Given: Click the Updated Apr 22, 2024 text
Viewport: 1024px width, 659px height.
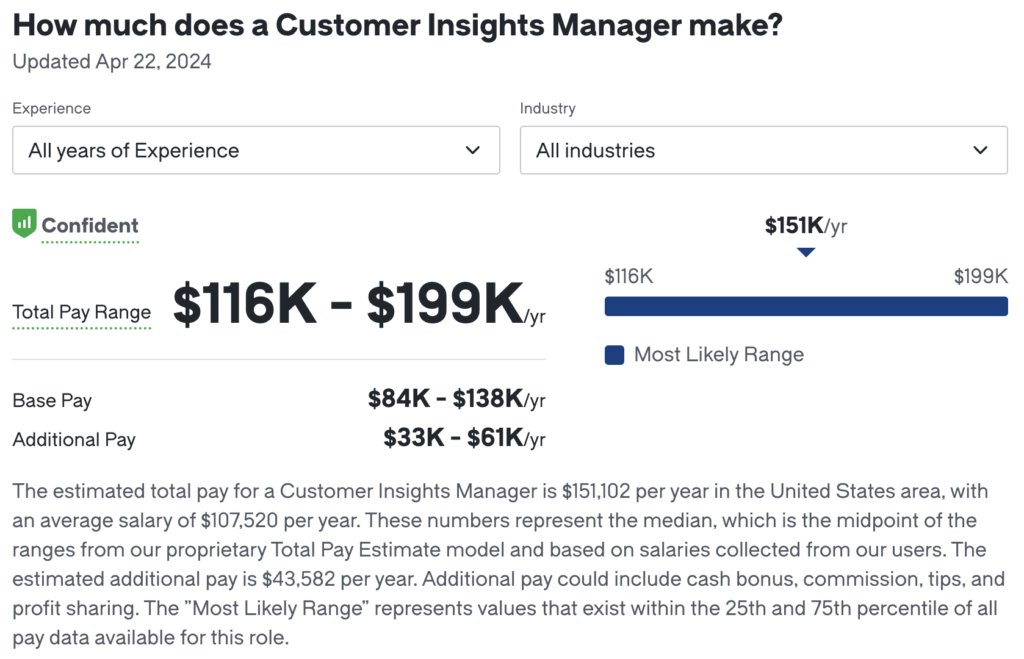Looking at the screenshot, I should pyautogui.click(x=111, y=61).
